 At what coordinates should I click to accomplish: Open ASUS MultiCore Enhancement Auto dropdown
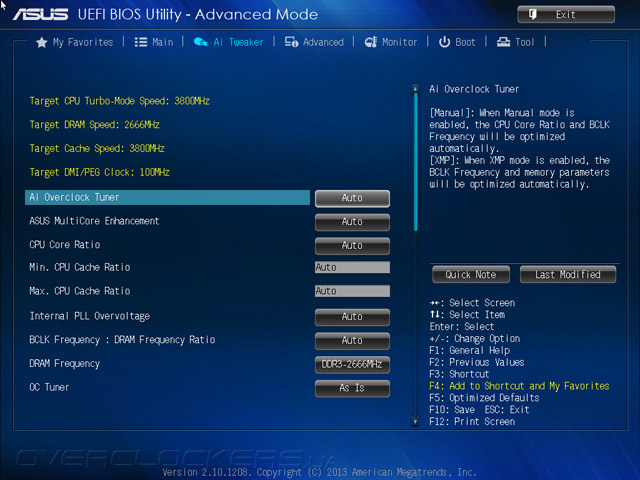coord(352,222)
